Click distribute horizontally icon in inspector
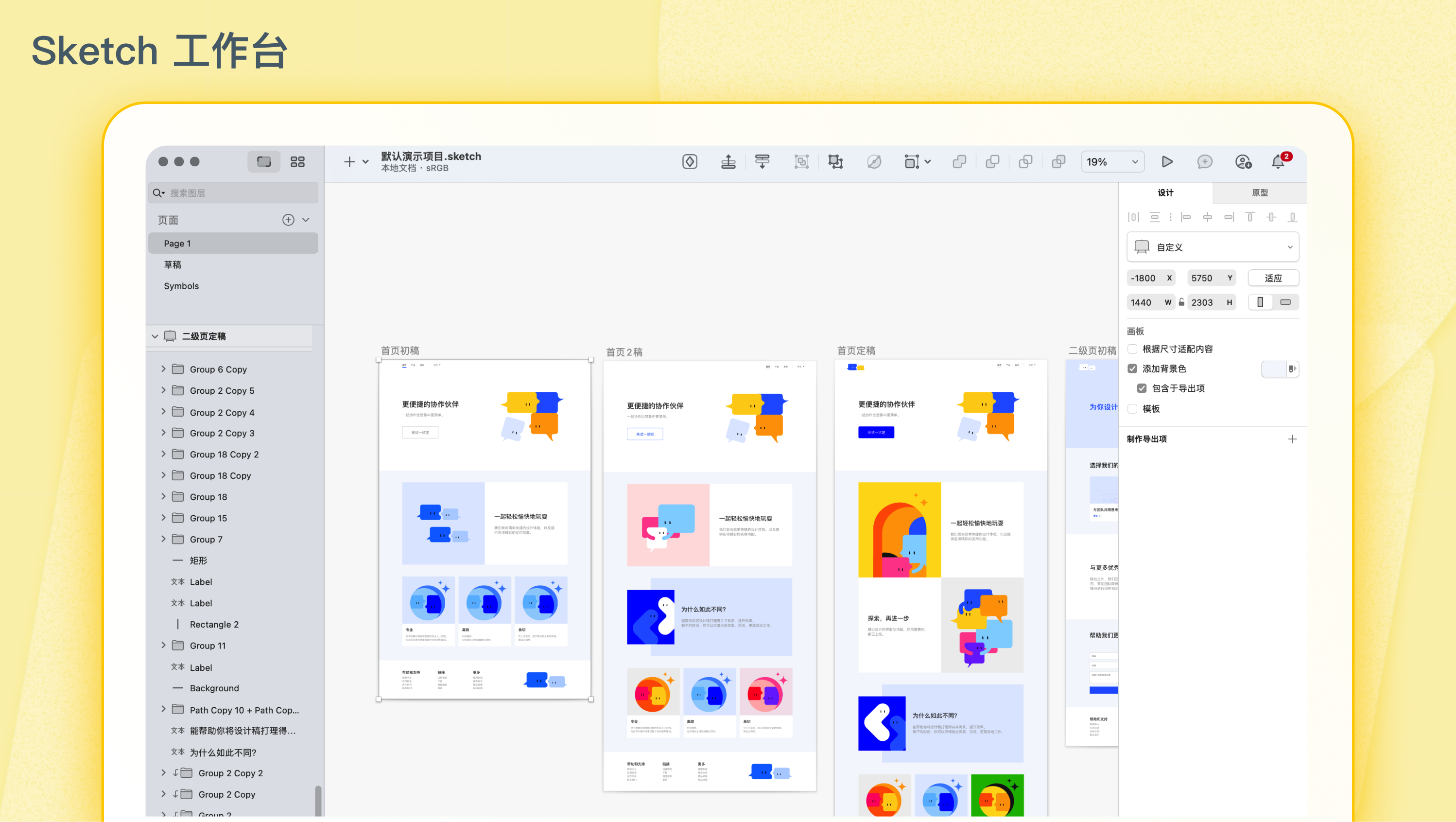The height and width of the screenshot is (822, 1456). [1133, 217]
